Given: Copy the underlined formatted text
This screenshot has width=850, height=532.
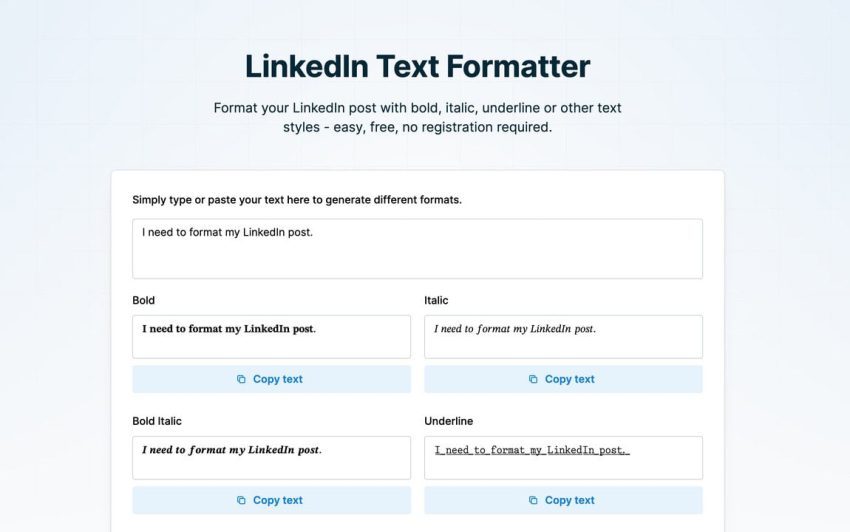Looking at the screenshot, I should [x=563, y=500].
